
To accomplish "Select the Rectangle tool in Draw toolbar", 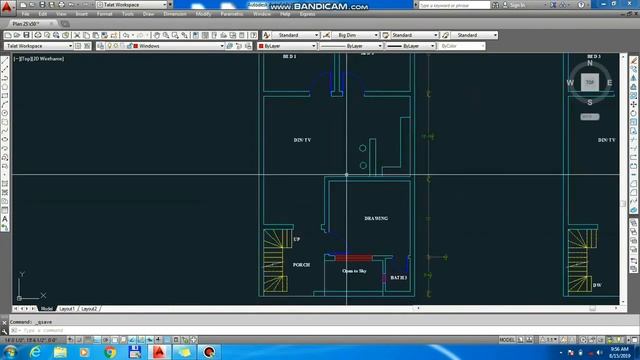I will pyautogui.click(x=5, y=96).
